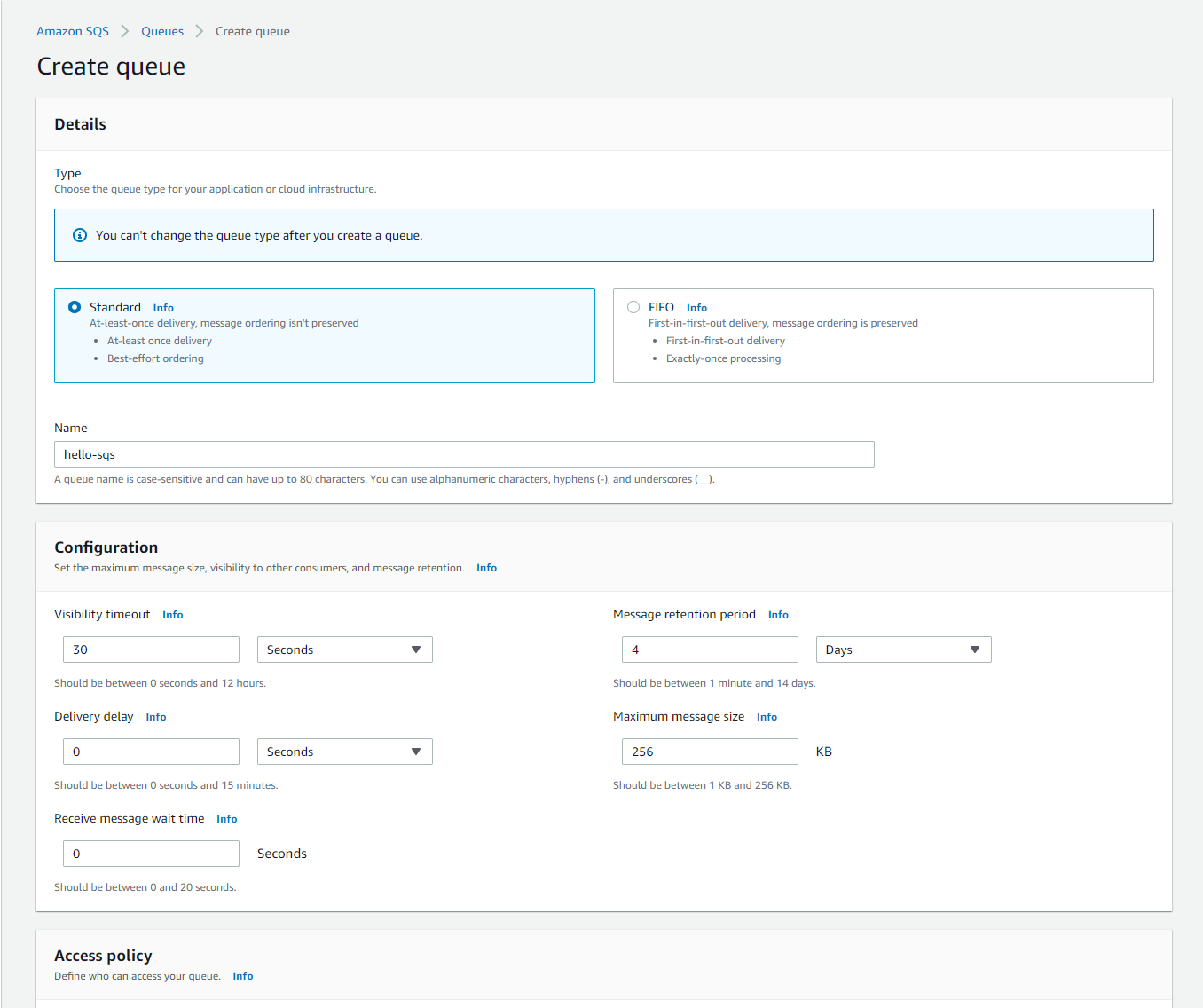Image resolution: width=1203 pixels, height=1008 pixels.
Task: Click the 'Create queue' breadcrumb text
Action: [x=253, y=31]
